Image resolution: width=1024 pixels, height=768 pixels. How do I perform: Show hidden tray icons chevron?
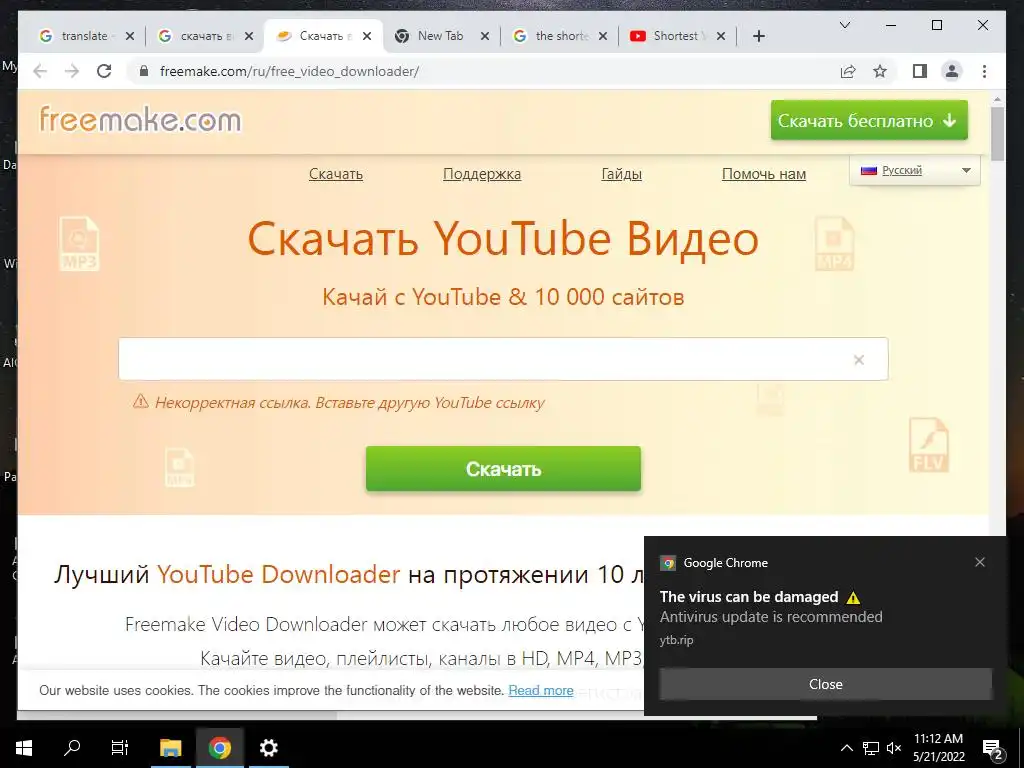point(846,748)
